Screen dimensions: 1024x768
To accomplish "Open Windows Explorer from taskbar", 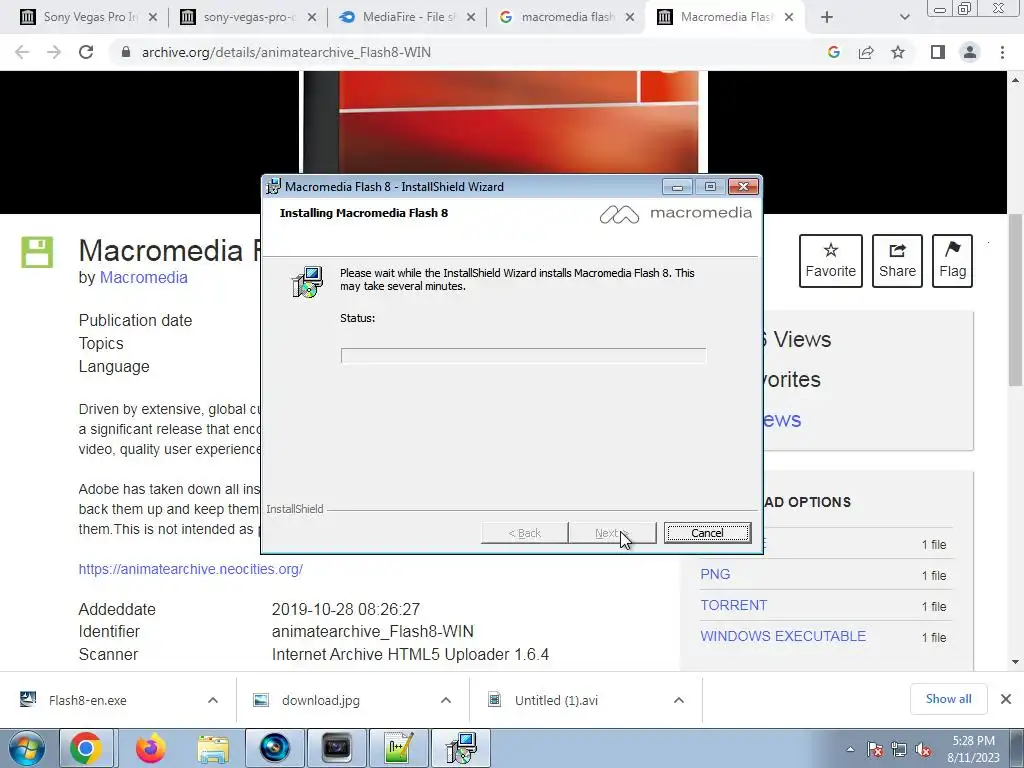I will click(213, 748).
